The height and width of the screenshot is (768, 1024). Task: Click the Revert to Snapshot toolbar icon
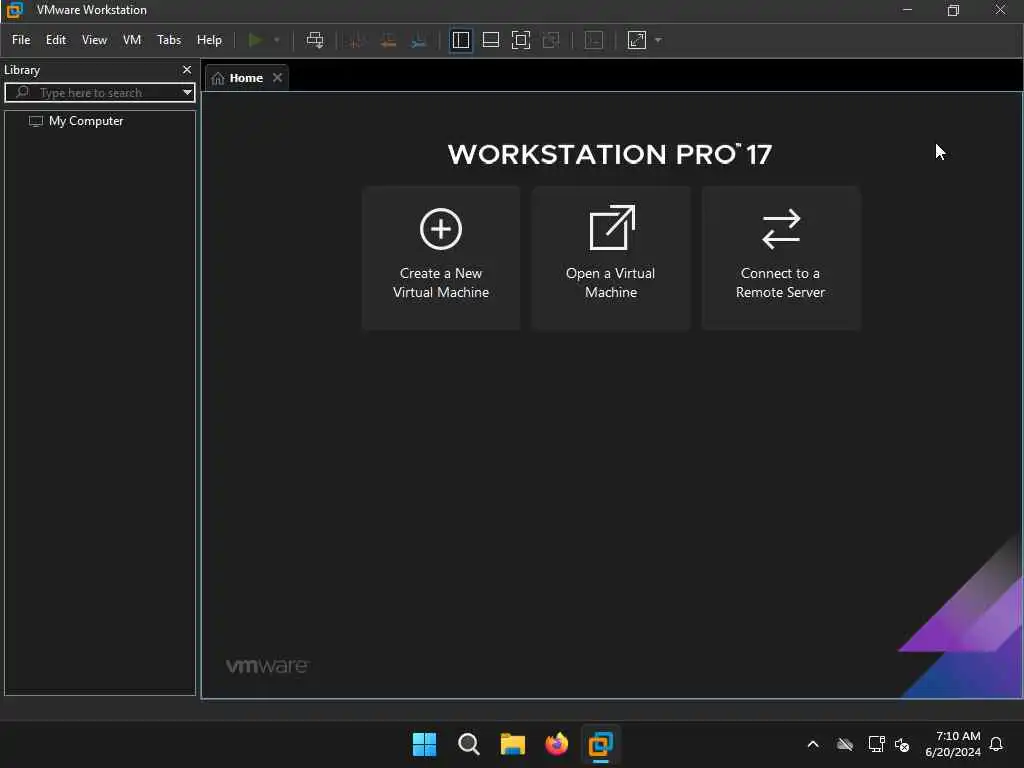point(388,40)
